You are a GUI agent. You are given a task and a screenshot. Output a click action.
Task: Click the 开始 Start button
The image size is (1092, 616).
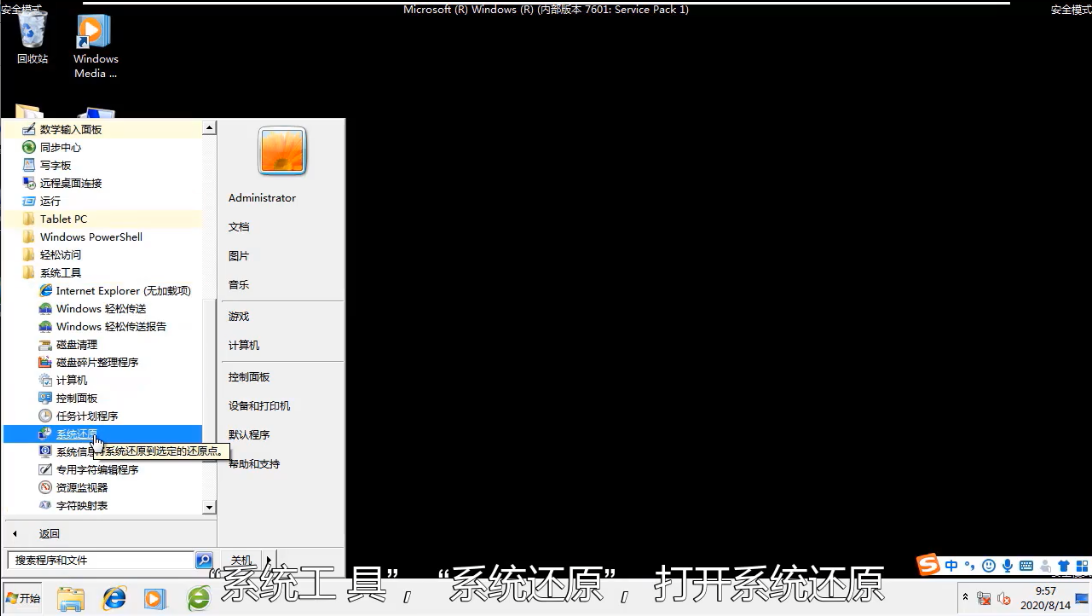[22, 598]
